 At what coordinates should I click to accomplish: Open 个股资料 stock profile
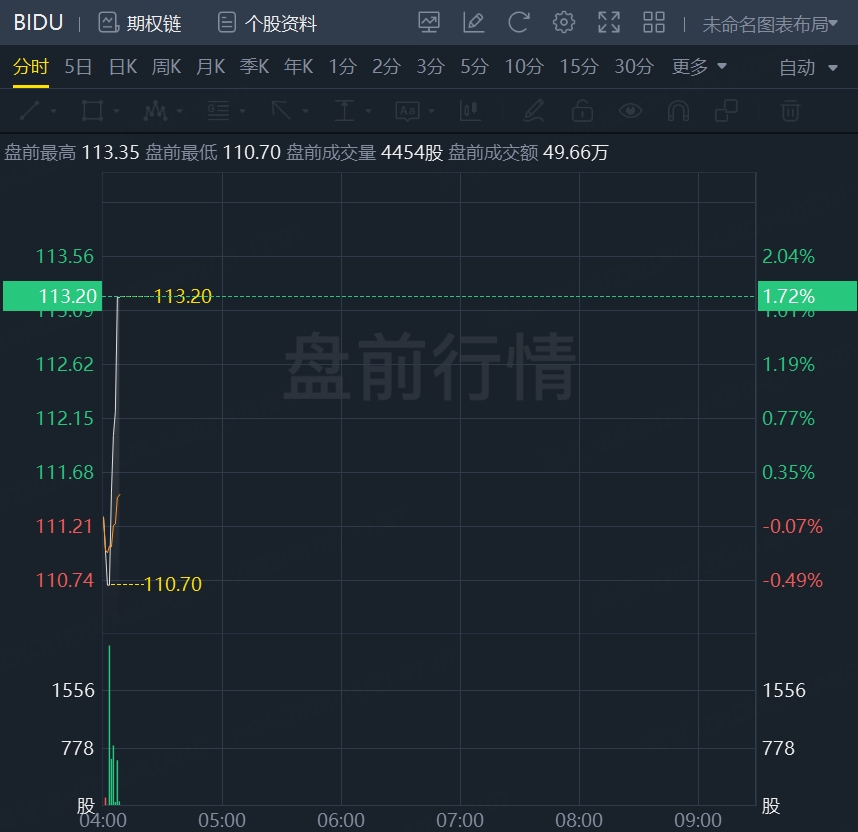point(267,23)
